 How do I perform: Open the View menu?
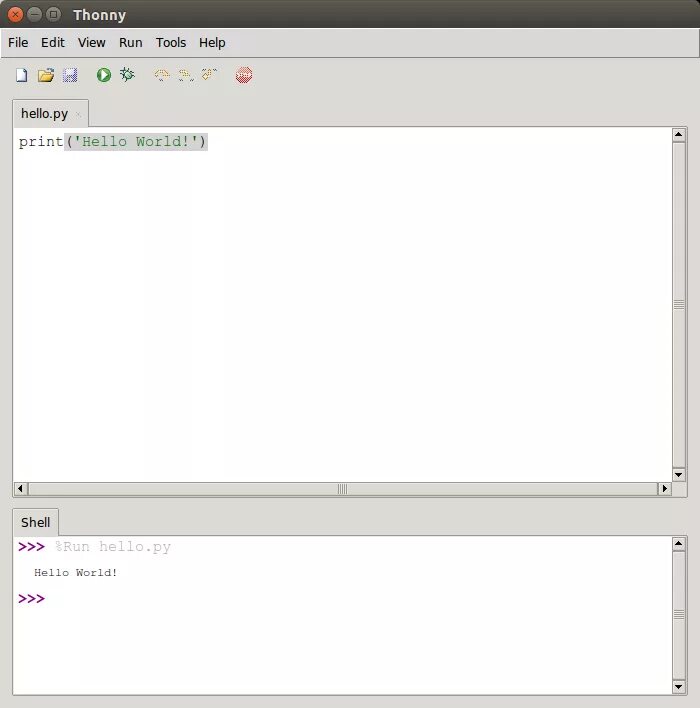[x=92, y=42]
